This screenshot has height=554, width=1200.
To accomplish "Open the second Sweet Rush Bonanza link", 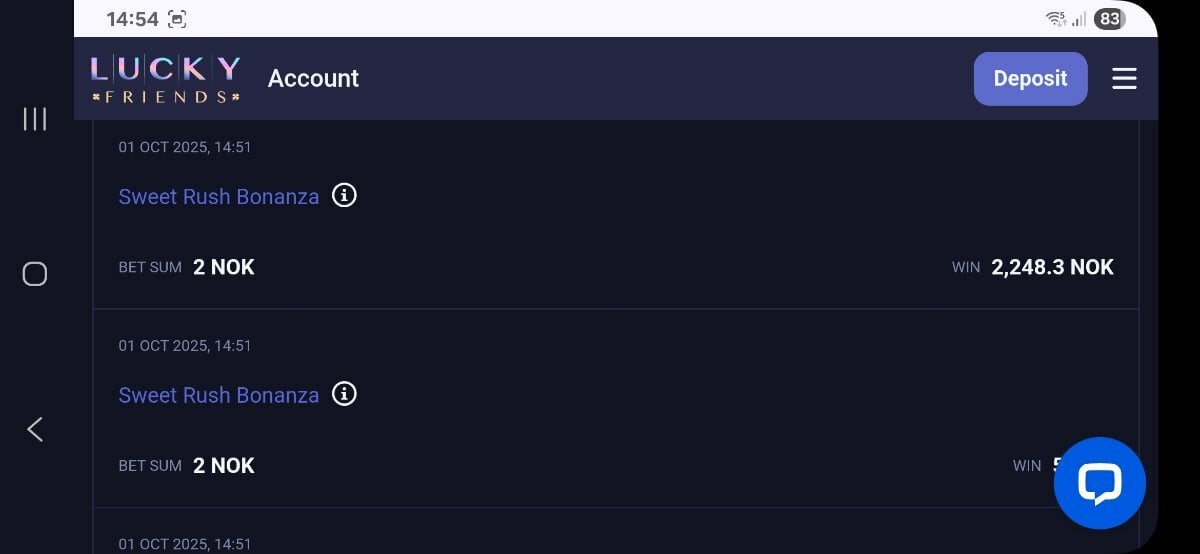I will (x=218, y=396).
